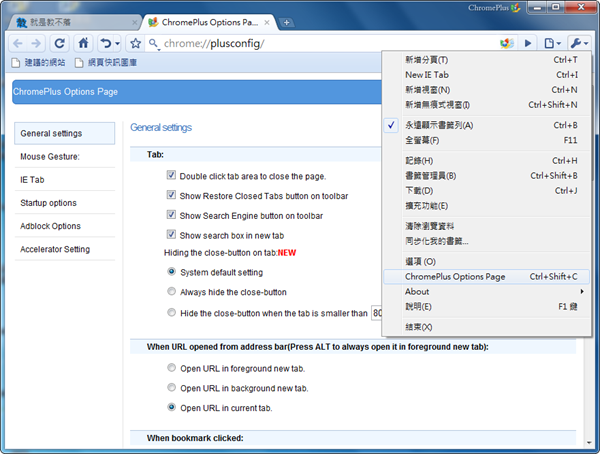Screen dimensions: 600x454
Task: Select Open URL in current tab
Action: pos(171,407)
